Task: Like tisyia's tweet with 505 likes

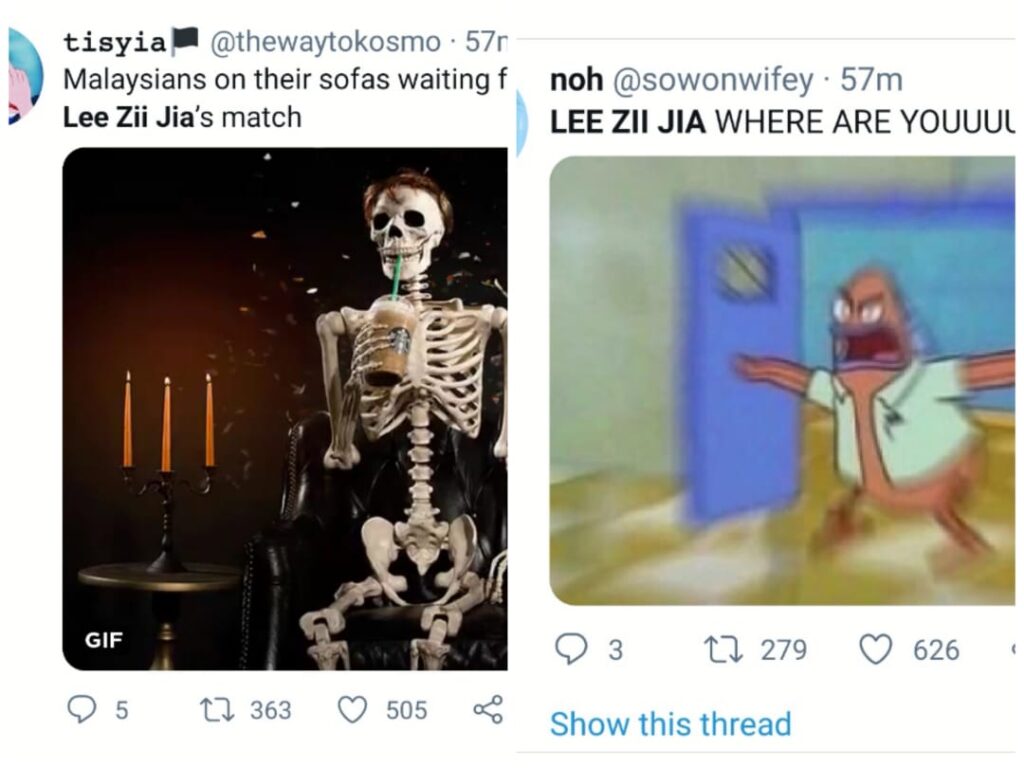Action: coord(352,709)
